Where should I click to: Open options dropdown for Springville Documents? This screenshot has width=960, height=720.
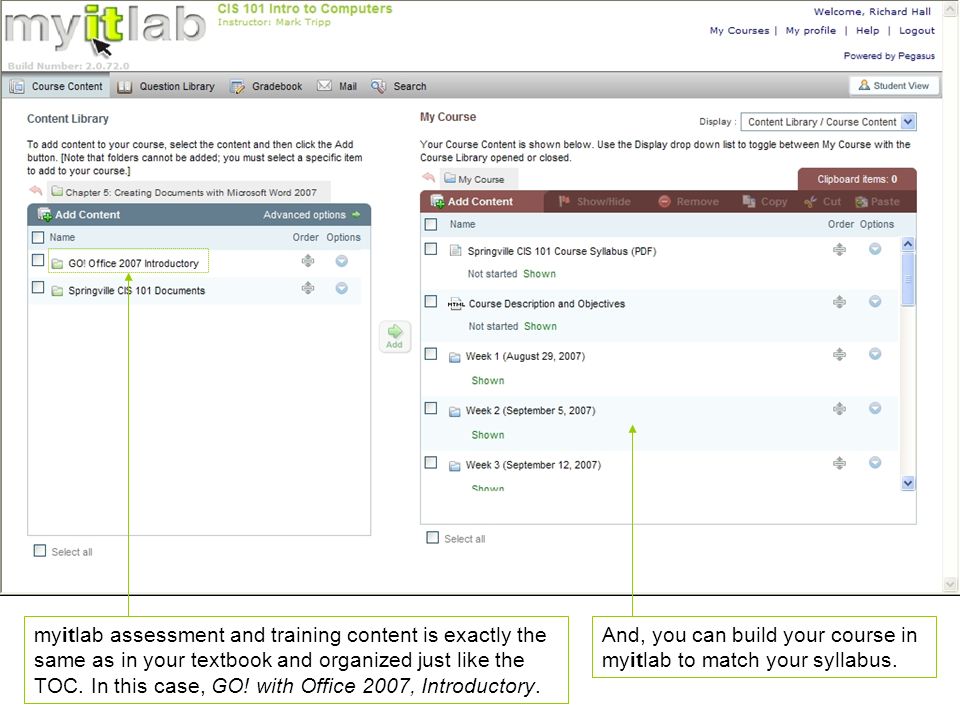click(x=342, y=288)
